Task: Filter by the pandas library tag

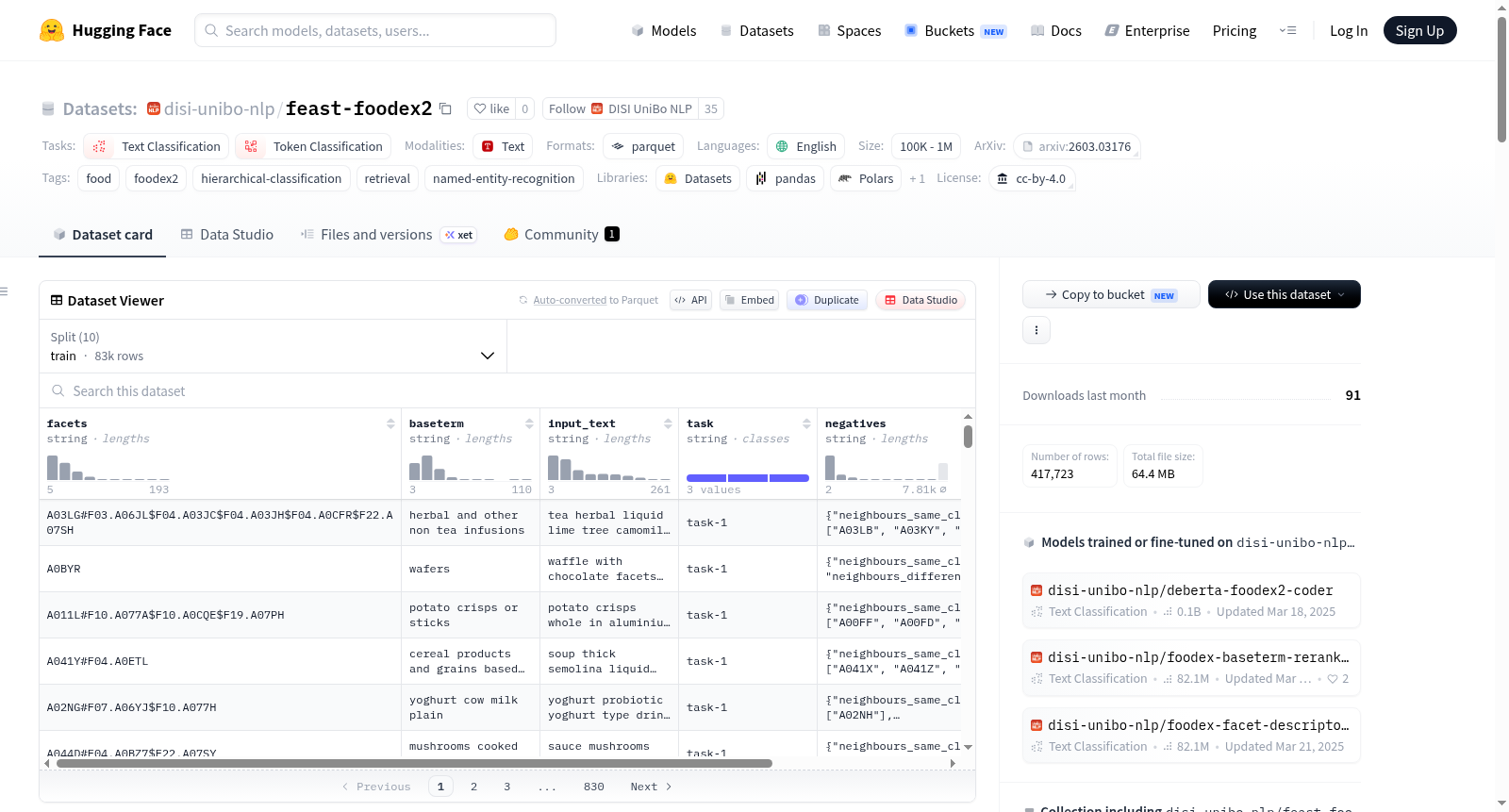Action: pyautogui.click(x=786, y=178)
